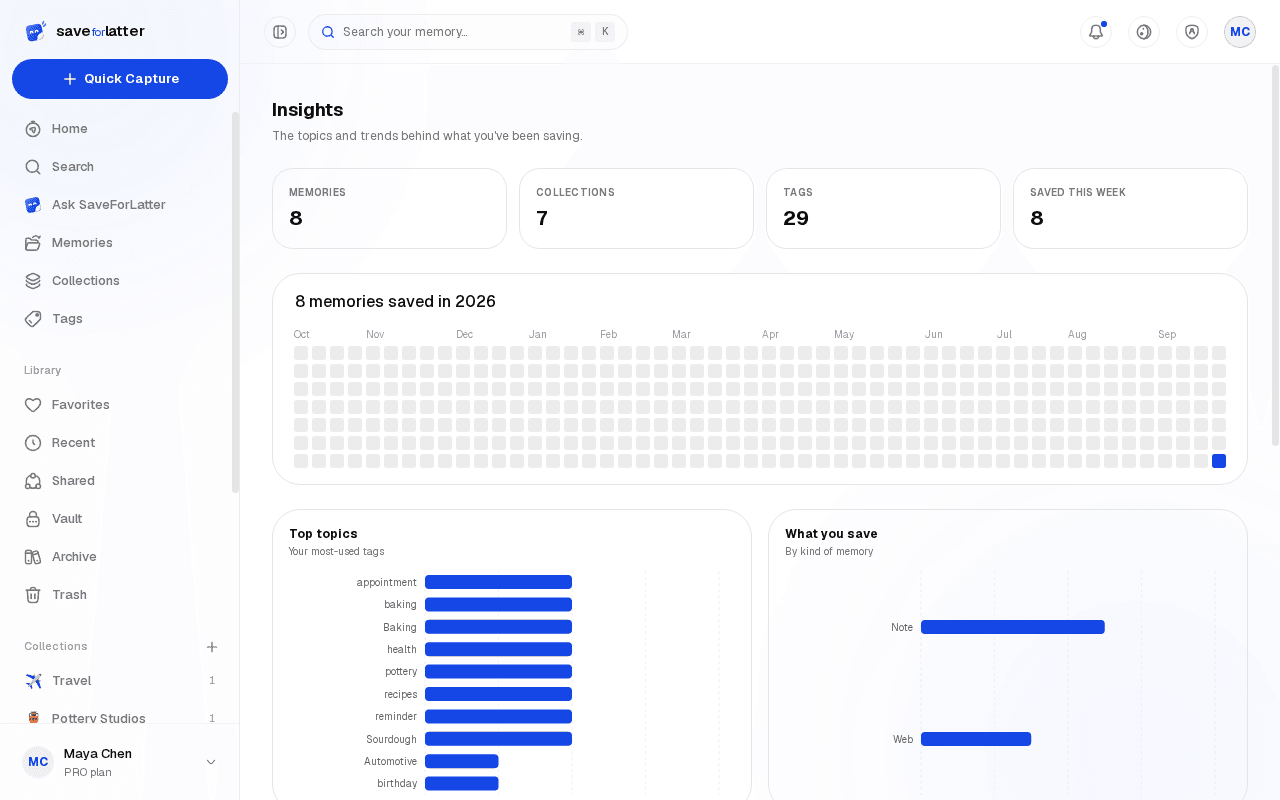Click the Search magnifier icon in sidebar
Image resolution: width=1280 pixels, height=800 pixels.
(33, 167)
